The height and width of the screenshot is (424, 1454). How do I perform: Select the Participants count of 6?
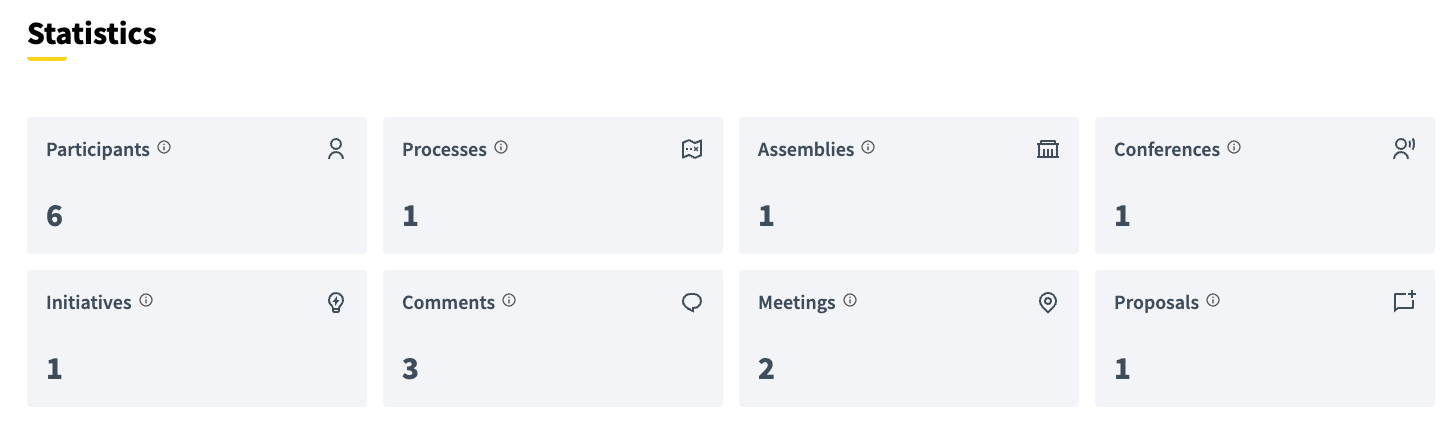[x=55, y=216]
